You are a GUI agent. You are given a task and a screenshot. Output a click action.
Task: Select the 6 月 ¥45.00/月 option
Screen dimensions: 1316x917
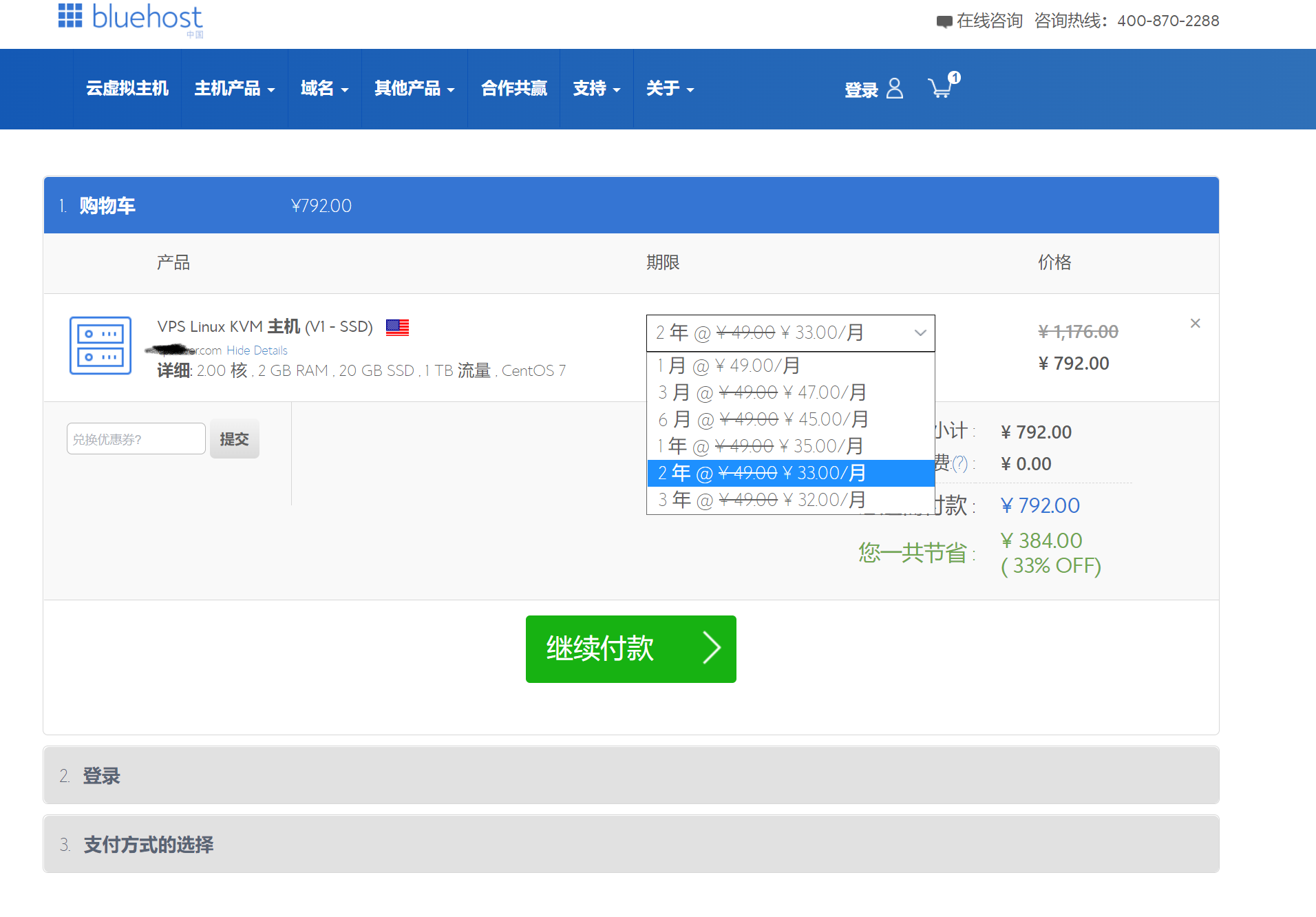coord(790,419)
